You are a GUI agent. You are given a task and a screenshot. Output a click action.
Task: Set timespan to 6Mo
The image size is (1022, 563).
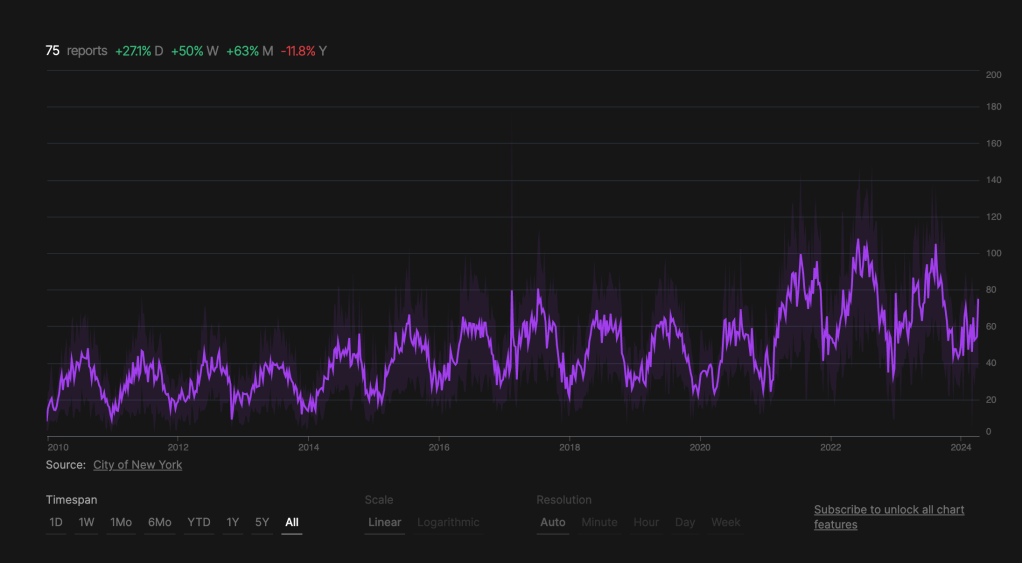(x=159, y=522)
